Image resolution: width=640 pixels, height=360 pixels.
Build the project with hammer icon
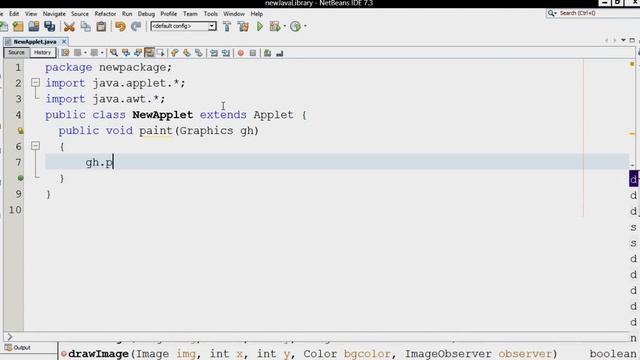(x=227, y=27)
